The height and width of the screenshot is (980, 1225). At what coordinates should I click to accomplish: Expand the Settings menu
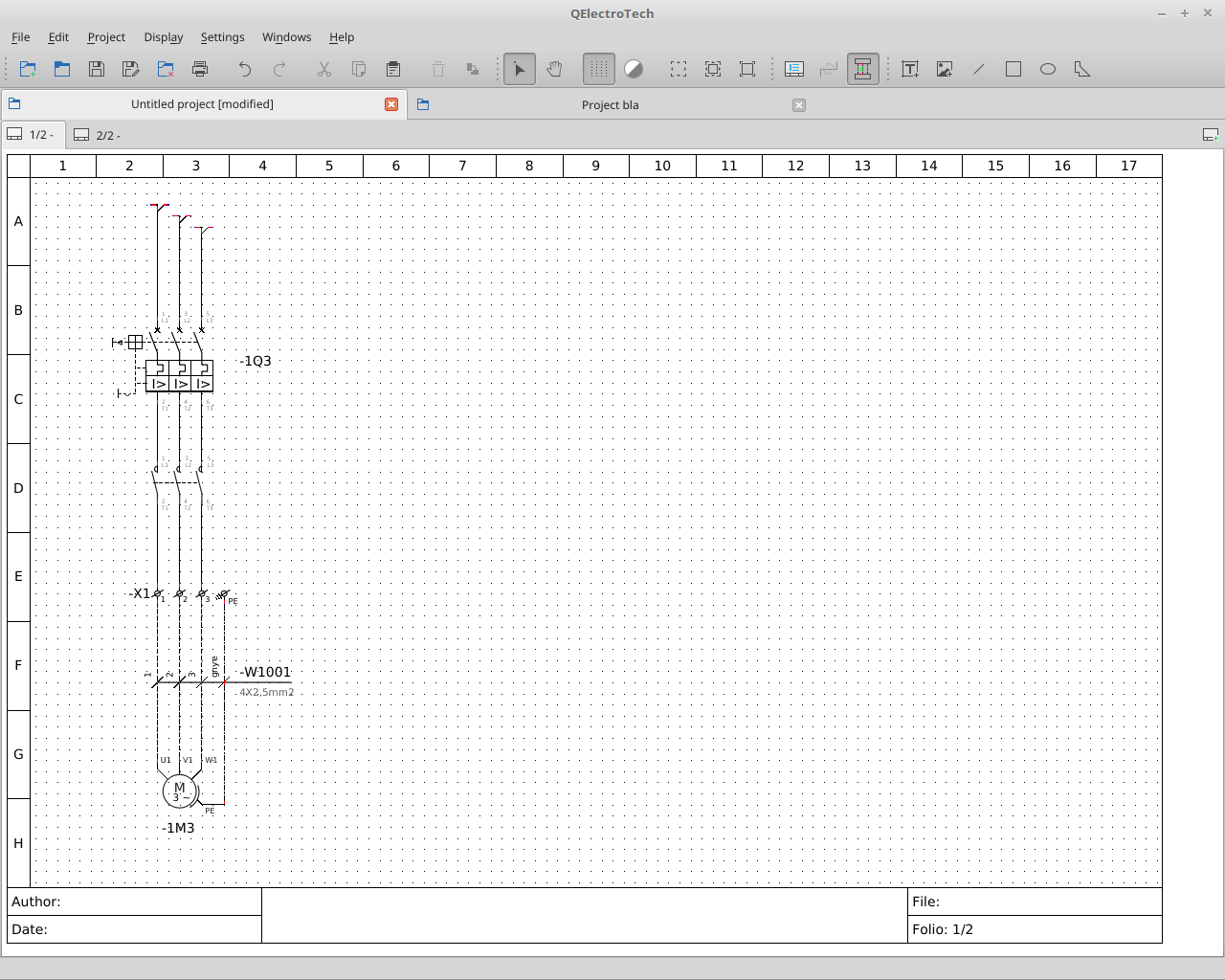[222, 37]
